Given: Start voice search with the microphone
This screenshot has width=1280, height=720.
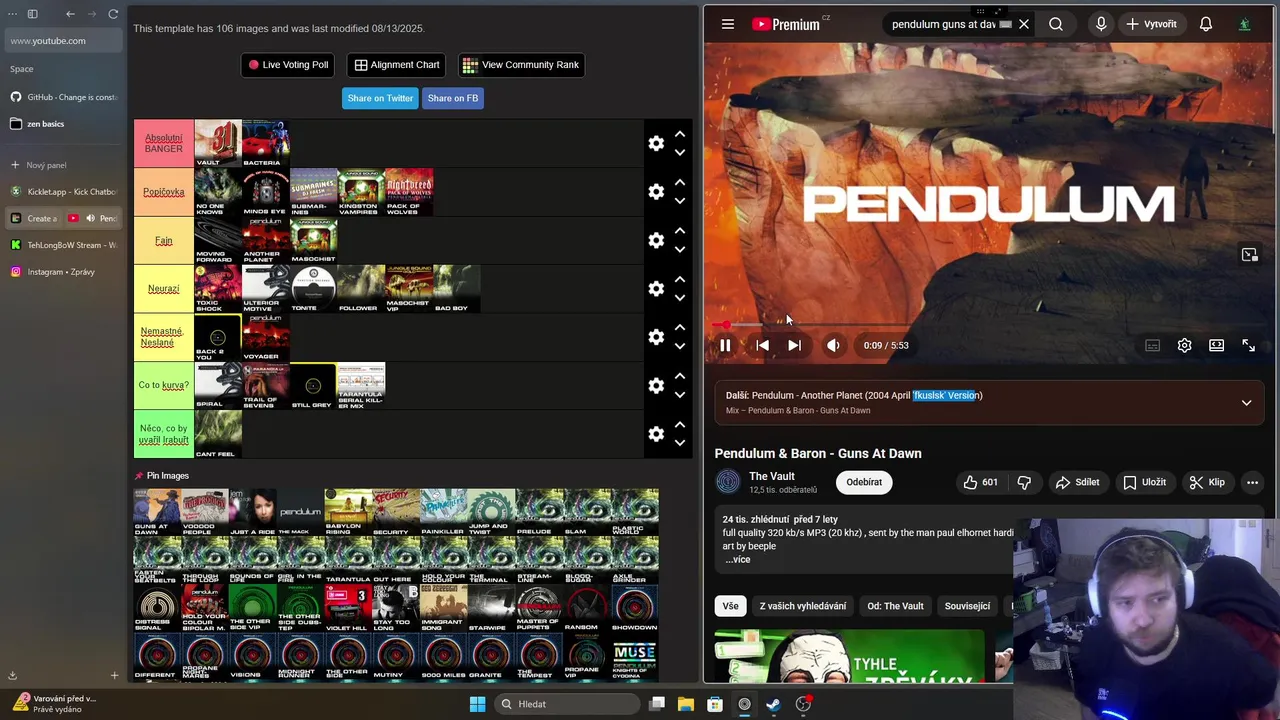Looking at the screenshot, I should [x=1101, y=24].
